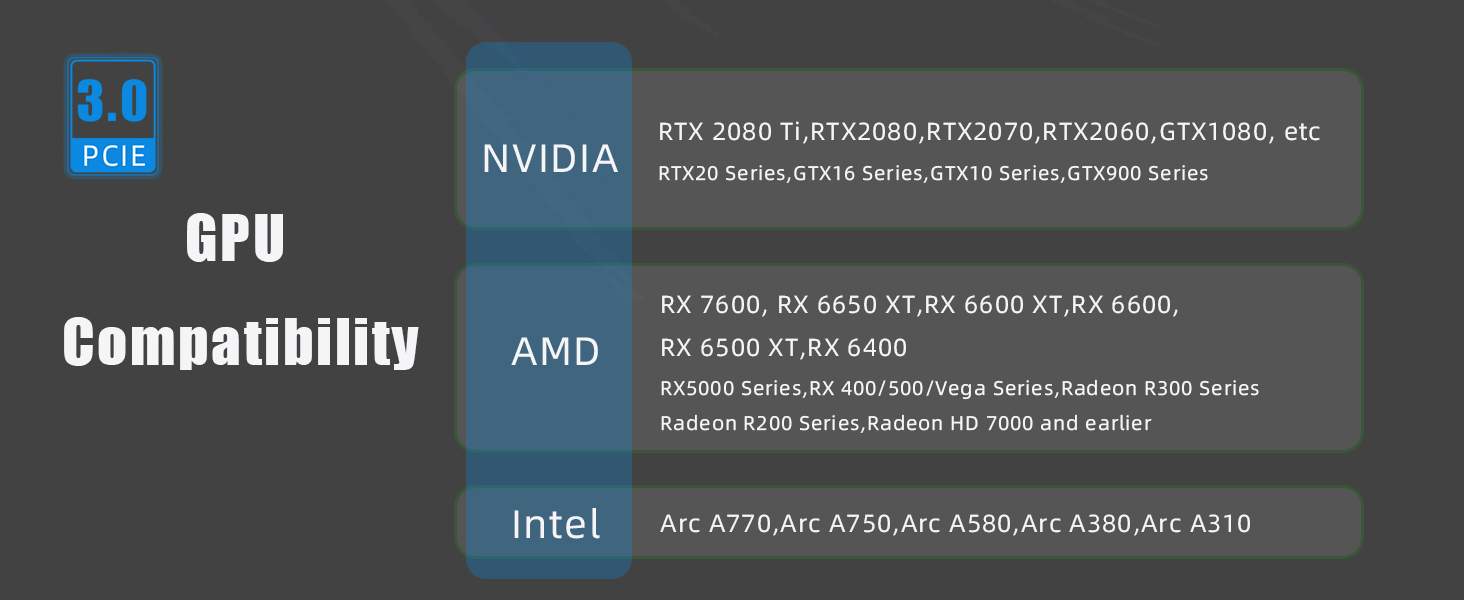1464x600 pixels.
Task: Select the NVIDIA brand label
Action: pos(550,159)
